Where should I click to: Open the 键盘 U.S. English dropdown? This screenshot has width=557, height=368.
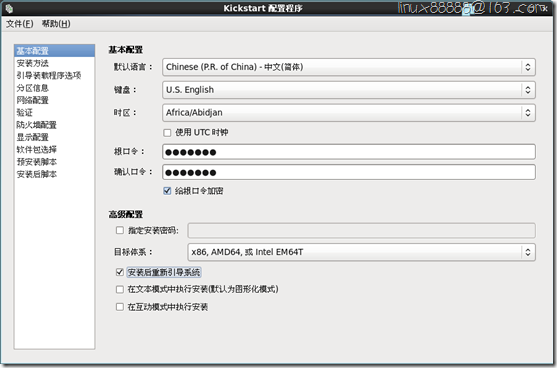pyautogui.click(x=349, y=90)
